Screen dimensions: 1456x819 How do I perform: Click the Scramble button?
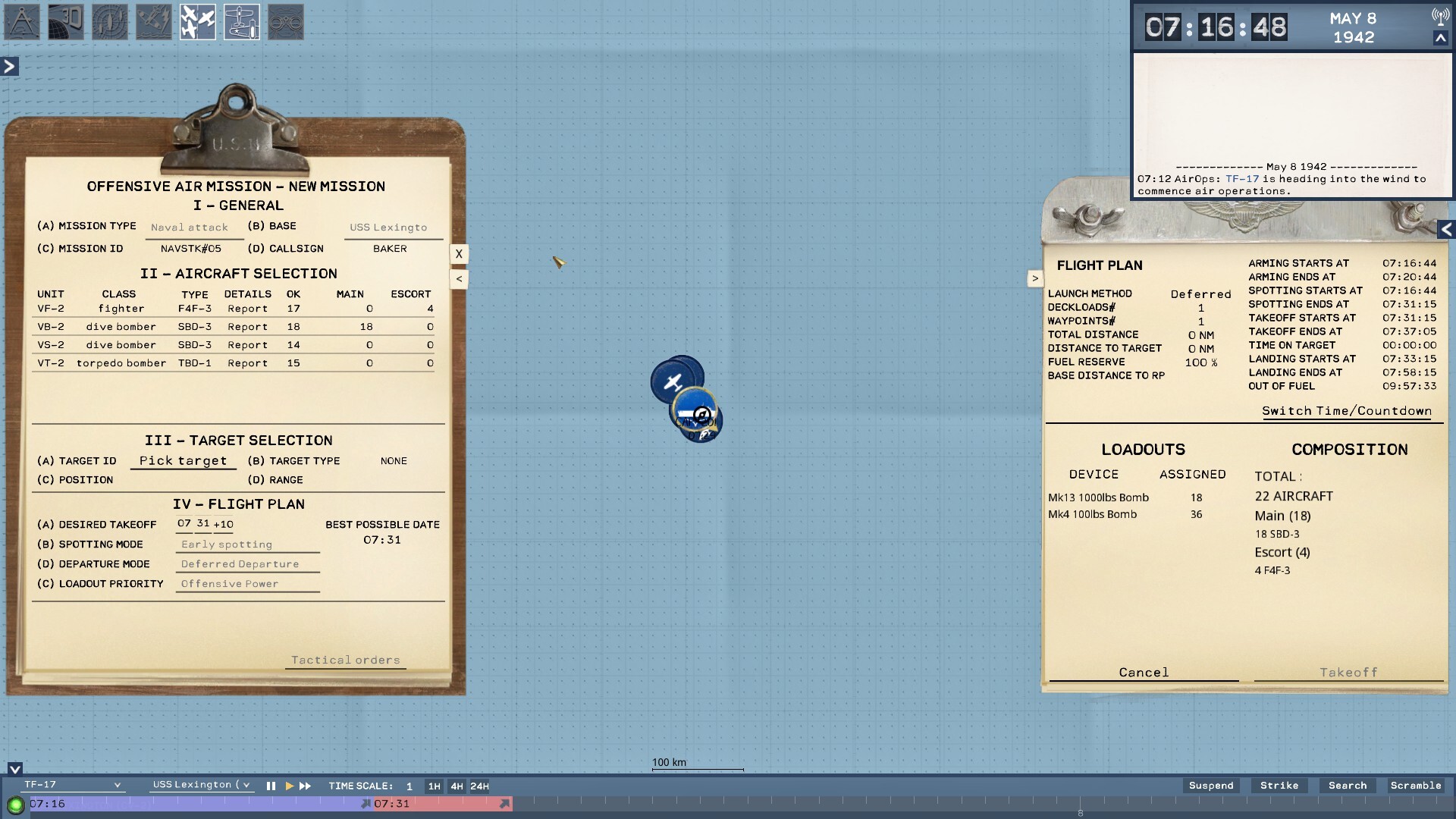1416,786
